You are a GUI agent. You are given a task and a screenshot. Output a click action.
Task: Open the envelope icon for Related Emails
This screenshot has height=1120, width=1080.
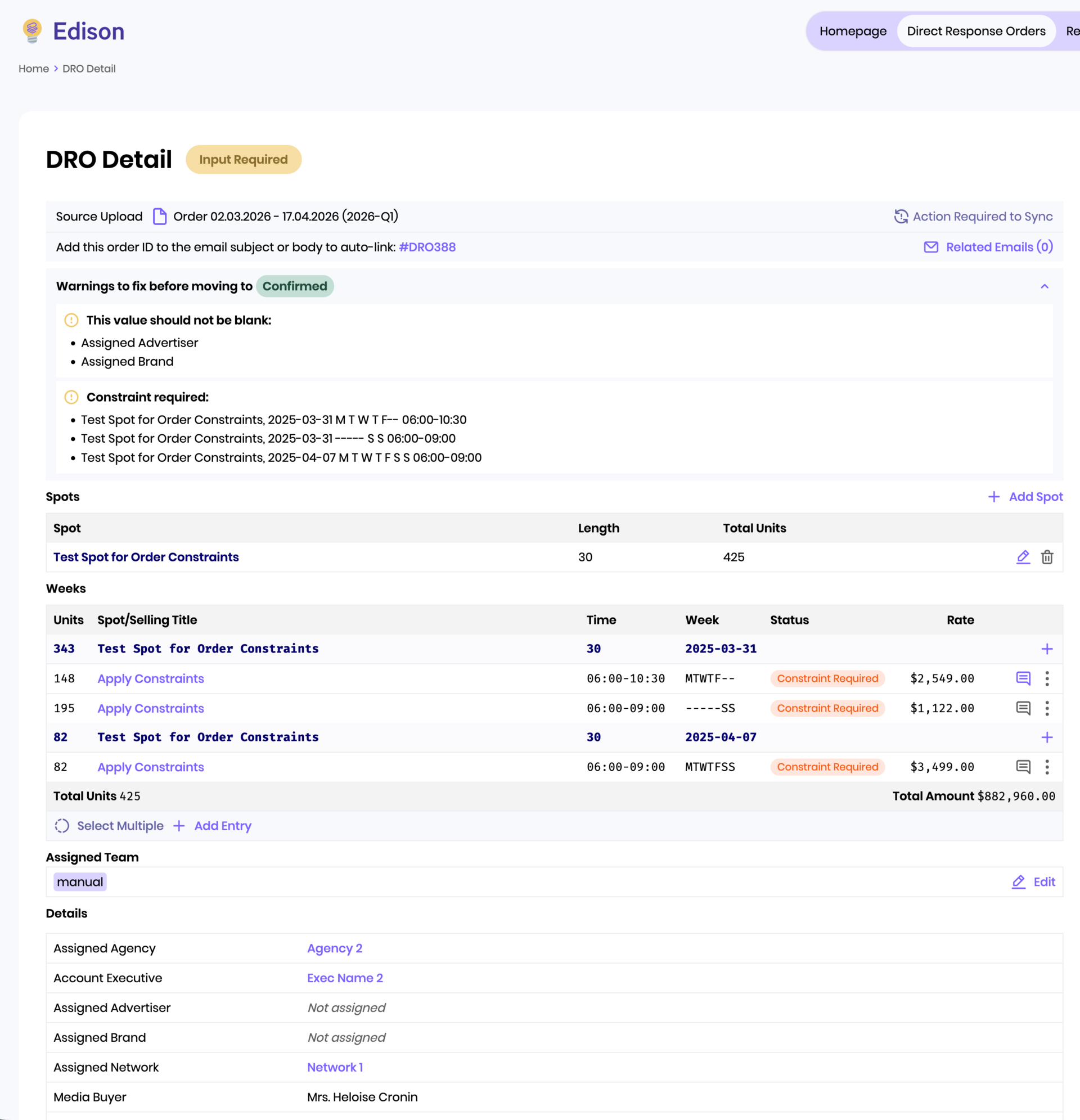(930, 247)
